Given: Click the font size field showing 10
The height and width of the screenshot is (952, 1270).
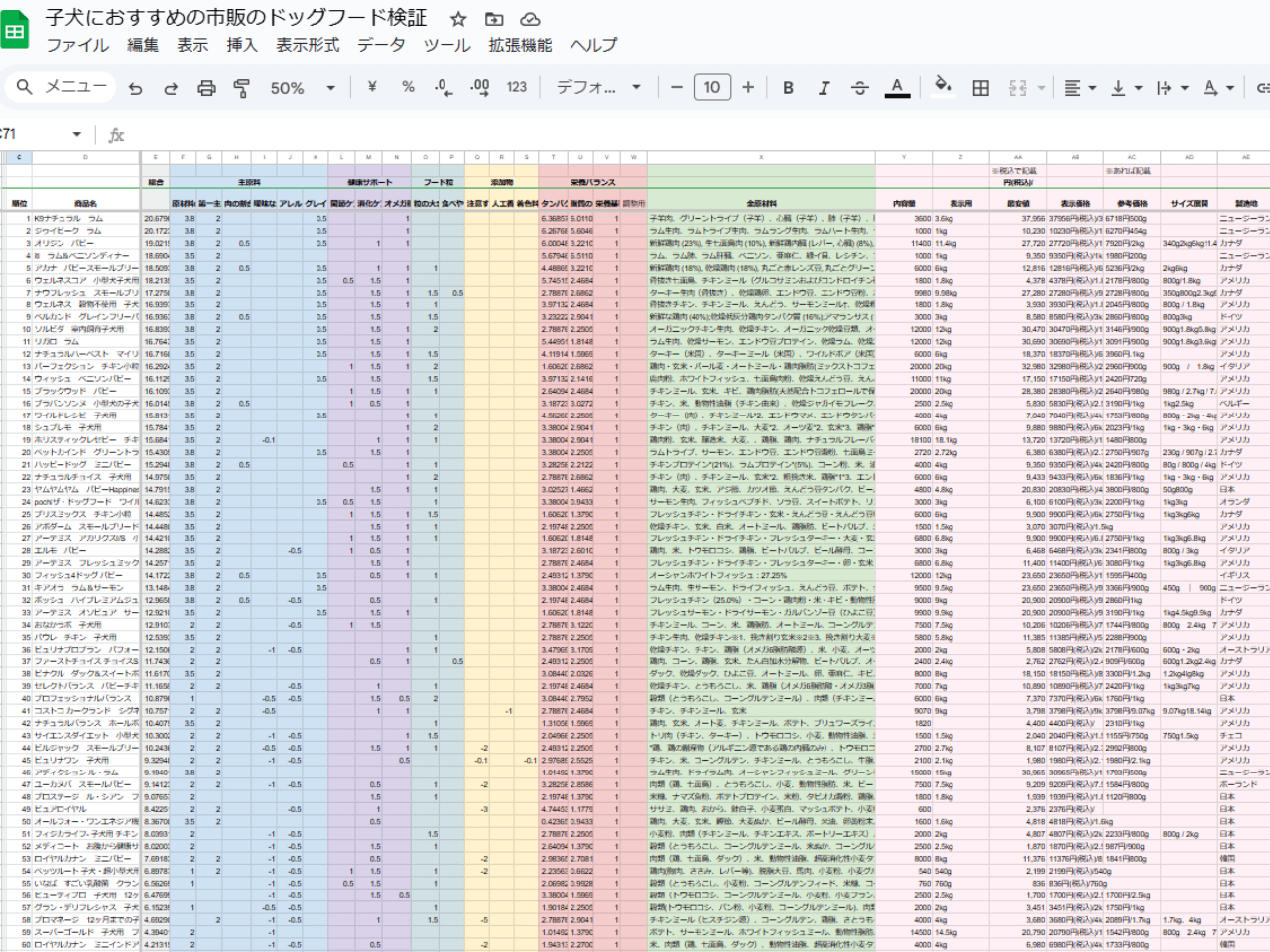Looking at the screenshot, I should (712, 87).
